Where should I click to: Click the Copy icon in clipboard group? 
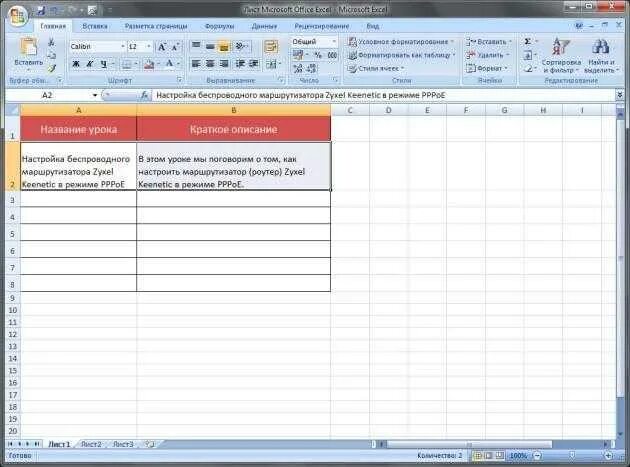[52, 55]
